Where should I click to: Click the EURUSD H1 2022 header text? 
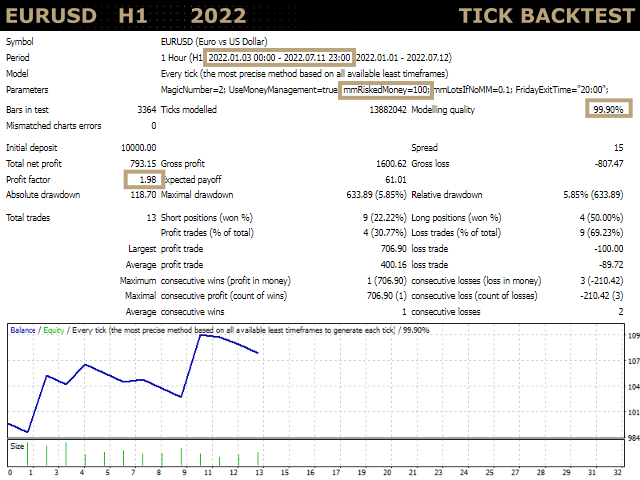[x=125, y=16]
